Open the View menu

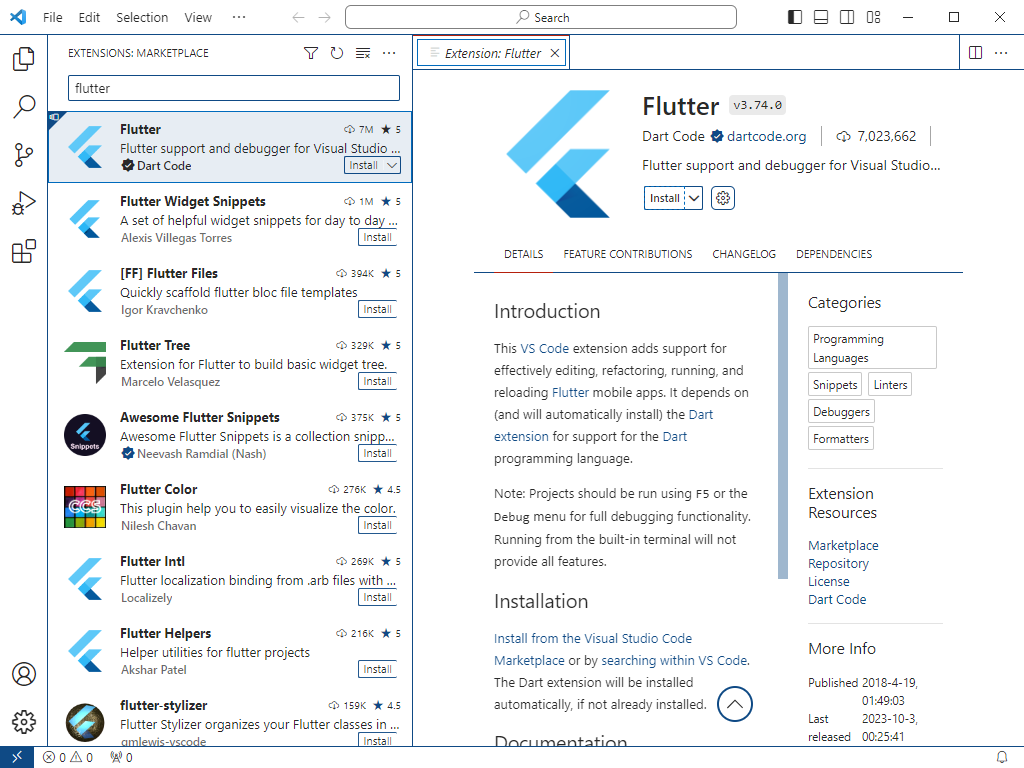[x=198, y=18]
